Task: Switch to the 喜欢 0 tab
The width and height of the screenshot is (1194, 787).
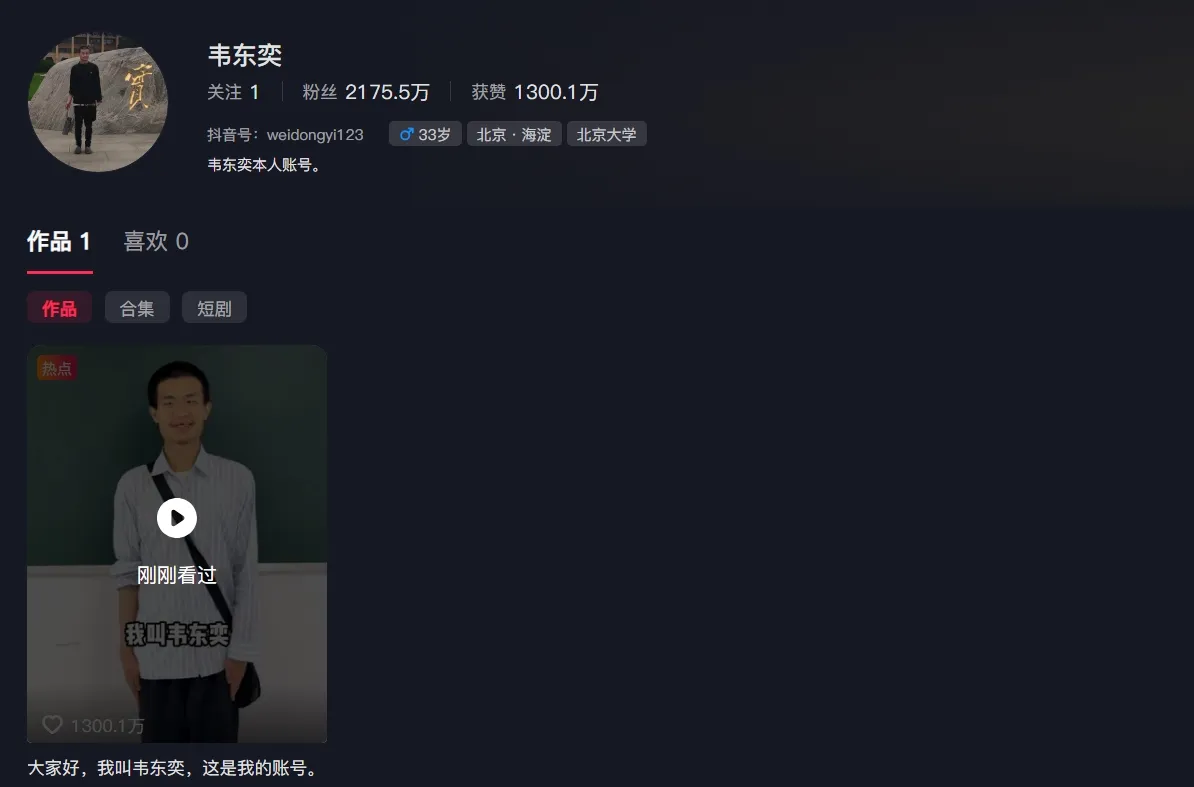Action: click(156, 241)
